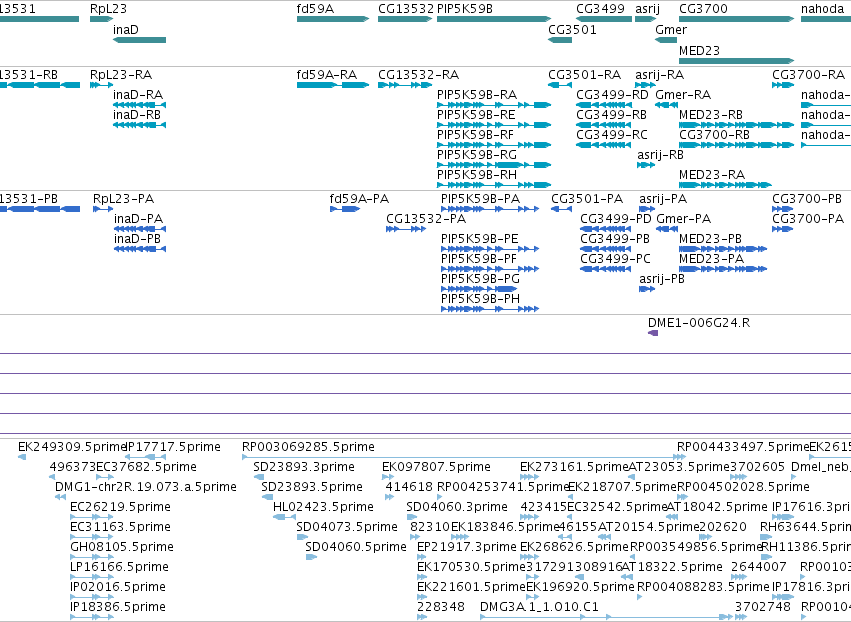Image resolution: width=851 pixels, height=622 pixels.
Task: Open the DMG1-chr2R.19.073.a.5prime EST label
Action: click(146, 487)
